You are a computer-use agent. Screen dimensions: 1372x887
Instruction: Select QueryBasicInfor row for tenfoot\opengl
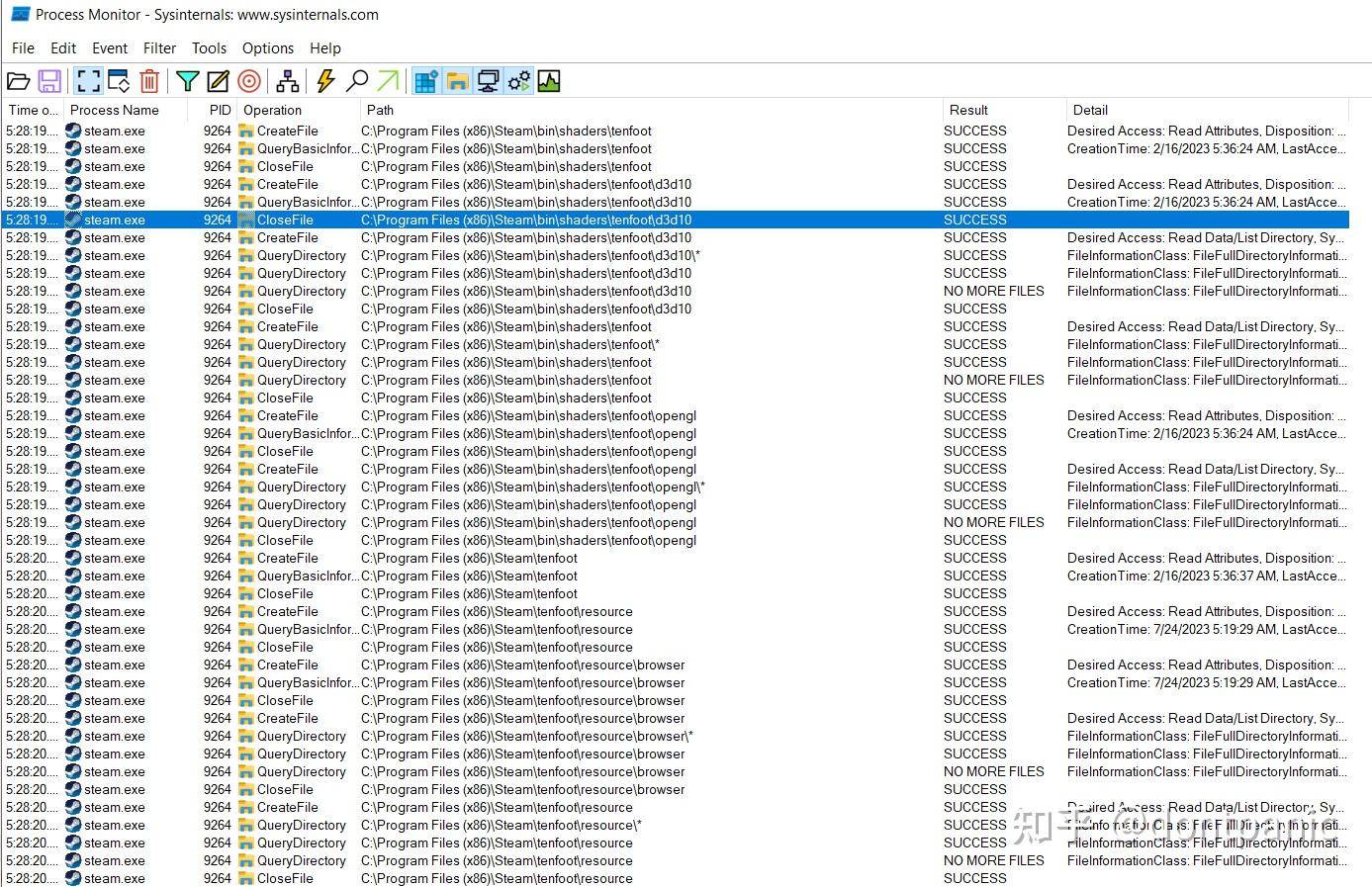click(676, 433)
